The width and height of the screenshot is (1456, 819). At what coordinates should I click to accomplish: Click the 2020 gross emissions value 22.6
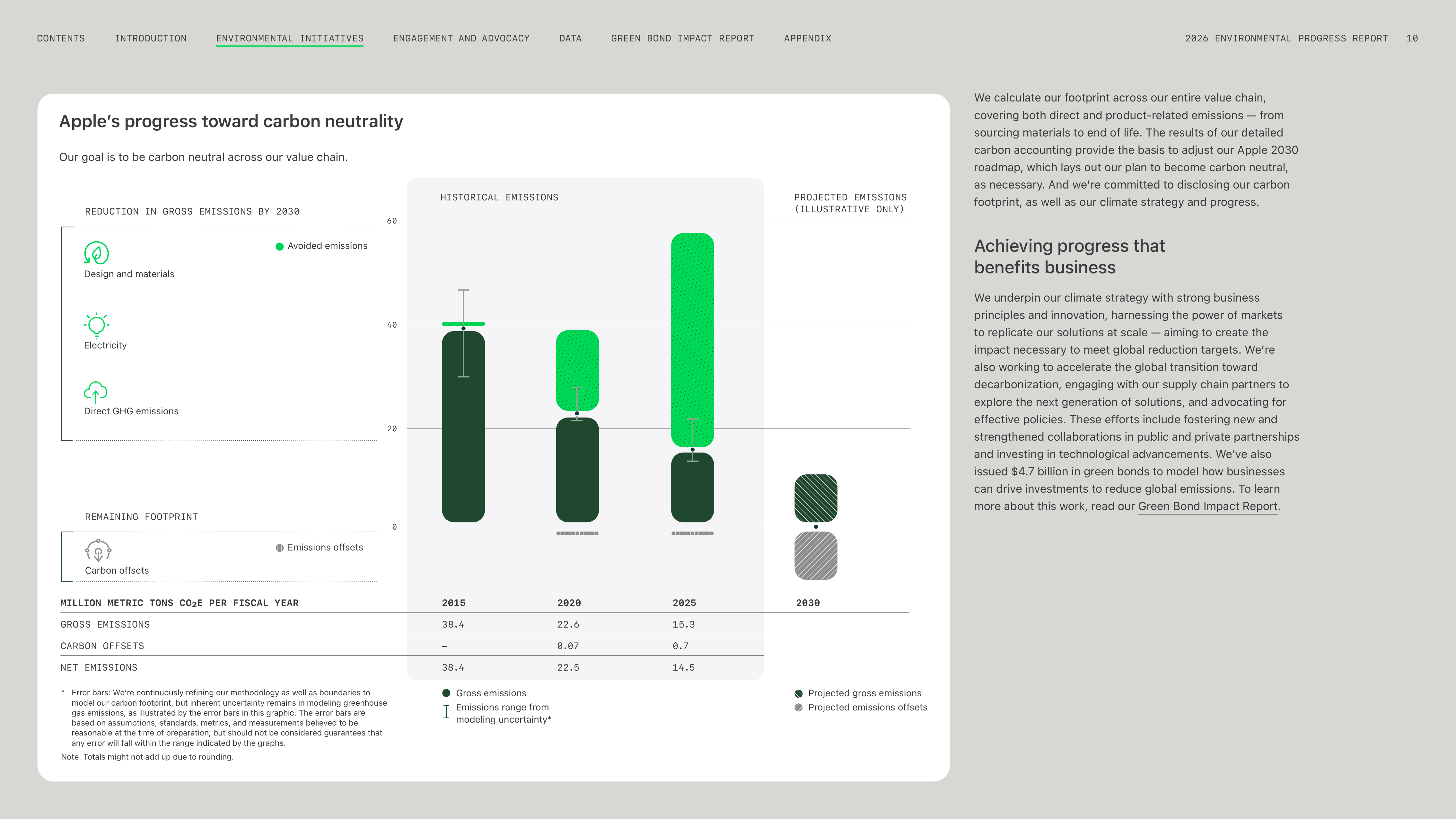click(568, 625)
